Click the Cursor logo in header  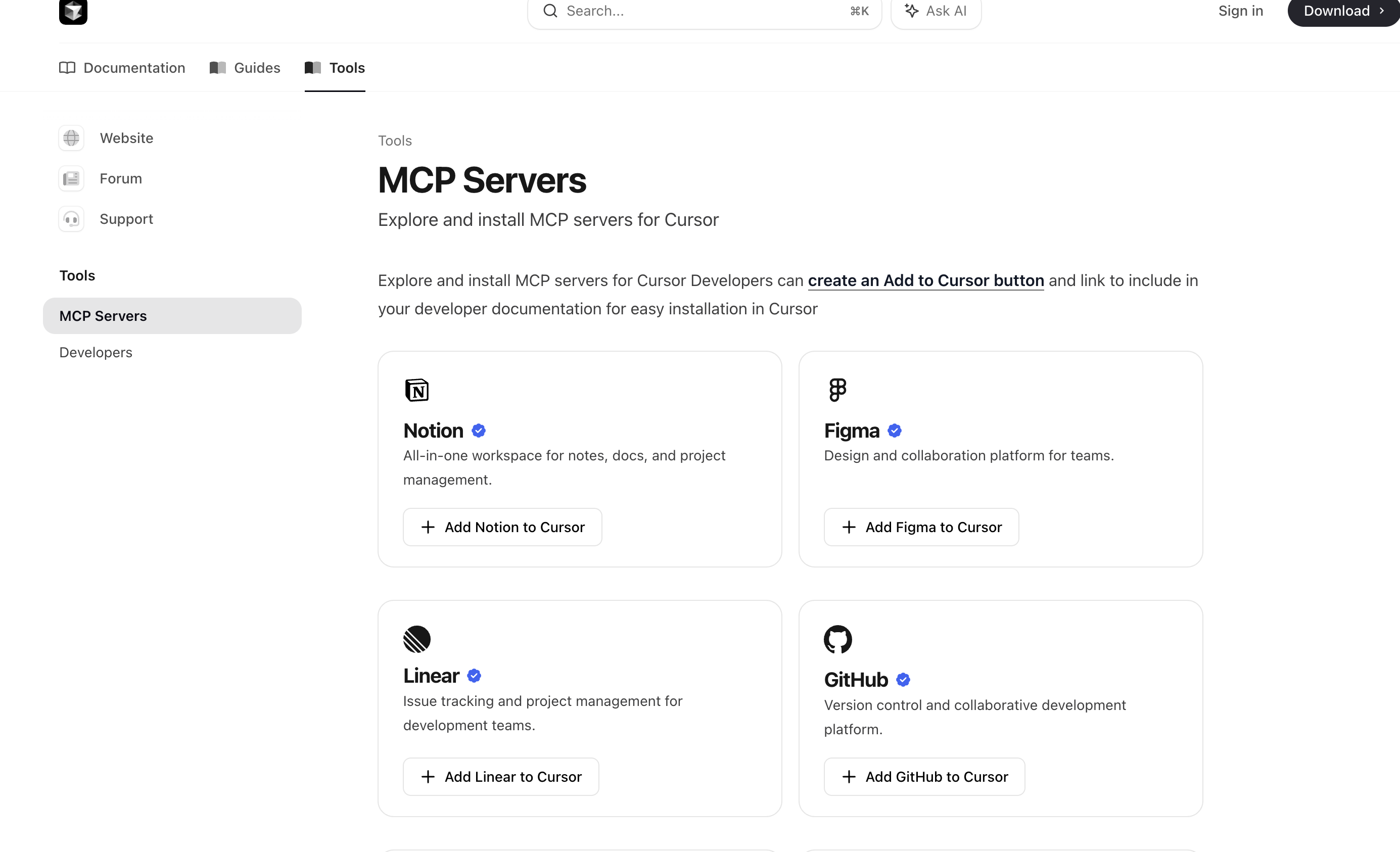[x=73, y=11]
